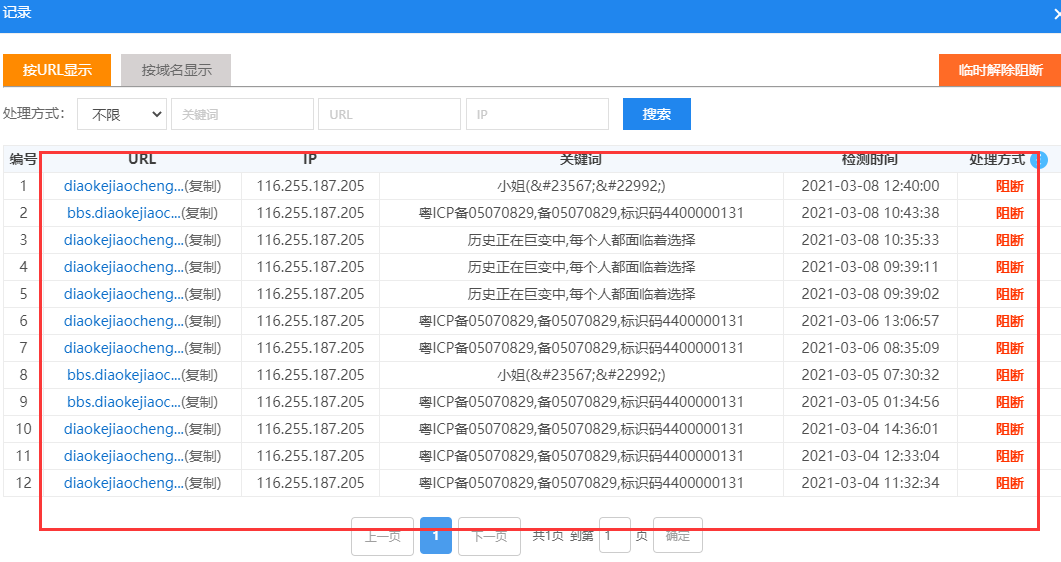
Task: Click the IP filter input box
Action: pyautogui.click(x=537, y=114)
